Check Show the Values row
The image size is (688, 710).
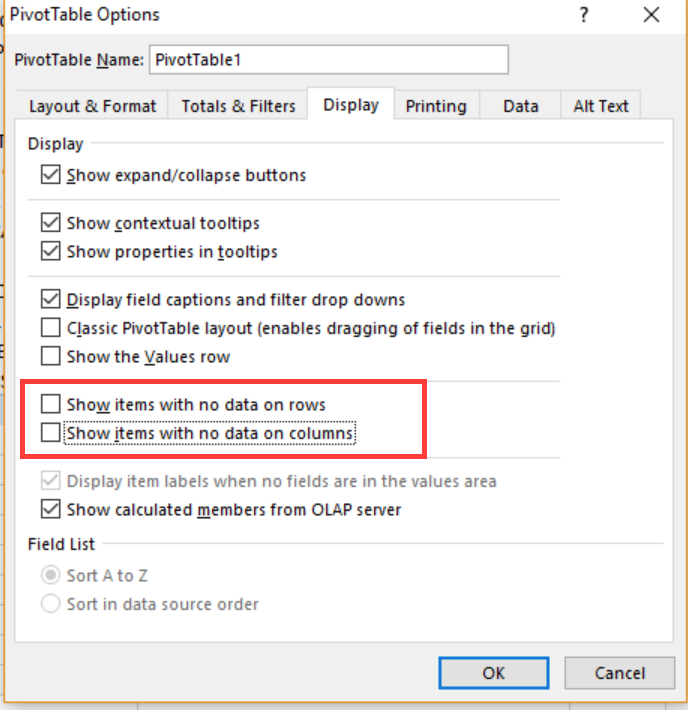pyautogui.click(x=50, y=355)
